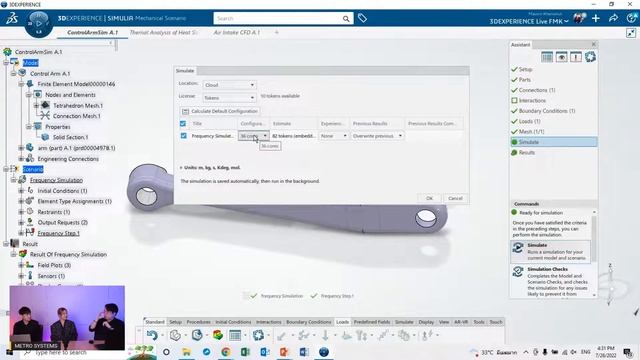This screenshot has height=360, width=640.
Task: Expand the Field Plots (3) tree node
Action: pyautogui.click(x=21, y=265)
